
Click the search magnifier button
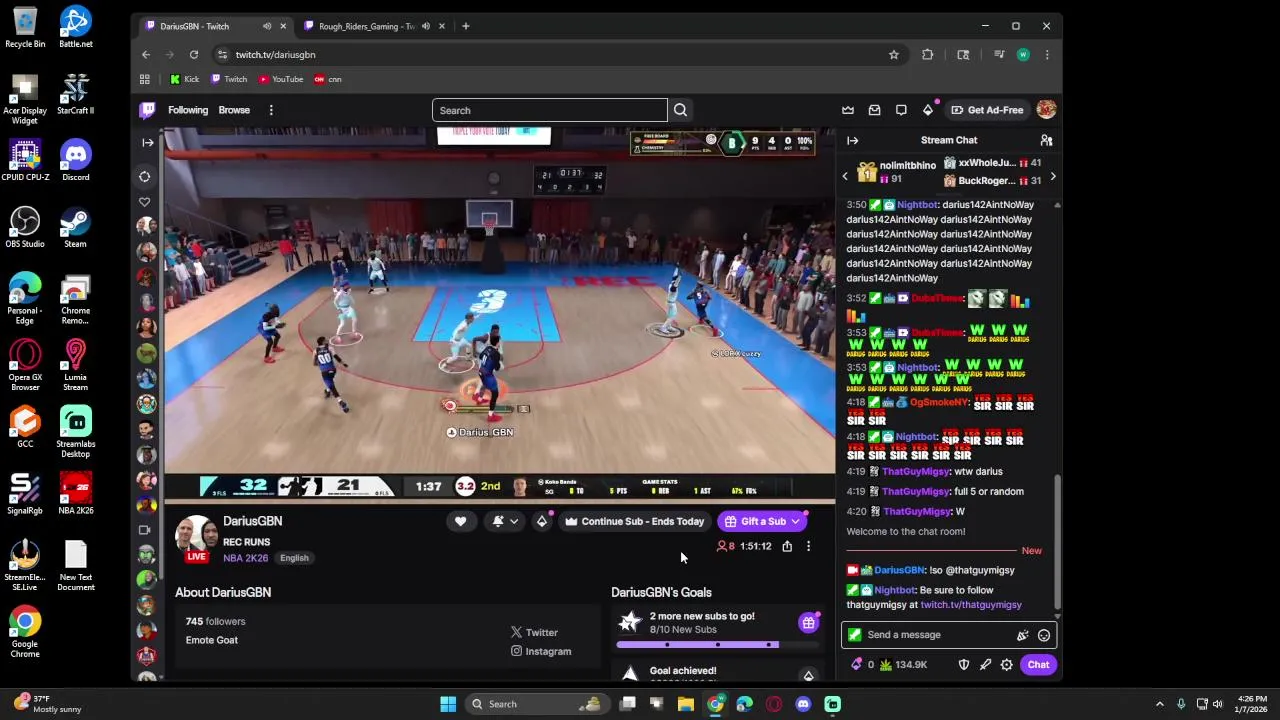pos(680,110)
